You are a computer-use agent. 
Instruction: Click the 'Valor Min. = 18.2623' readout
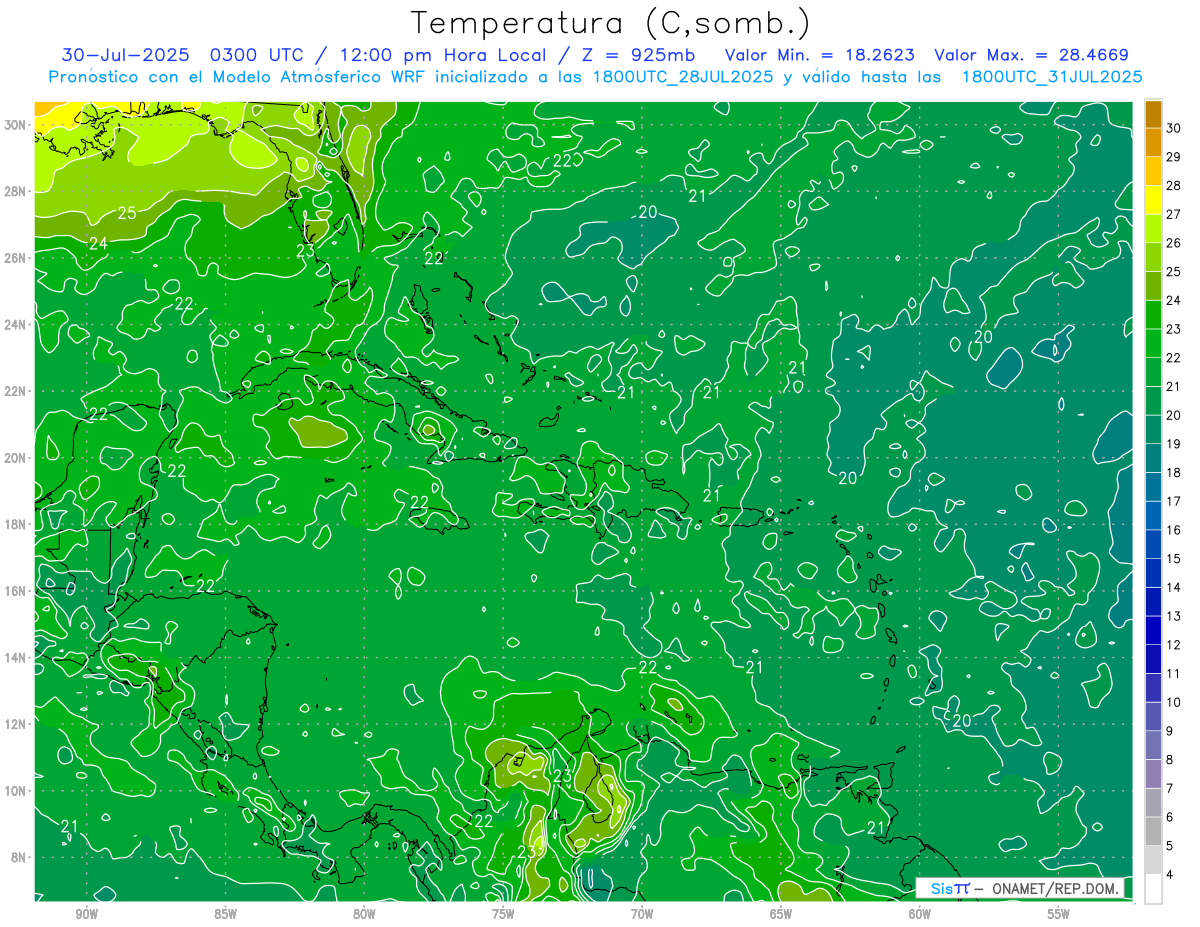[x=820, y=55]
